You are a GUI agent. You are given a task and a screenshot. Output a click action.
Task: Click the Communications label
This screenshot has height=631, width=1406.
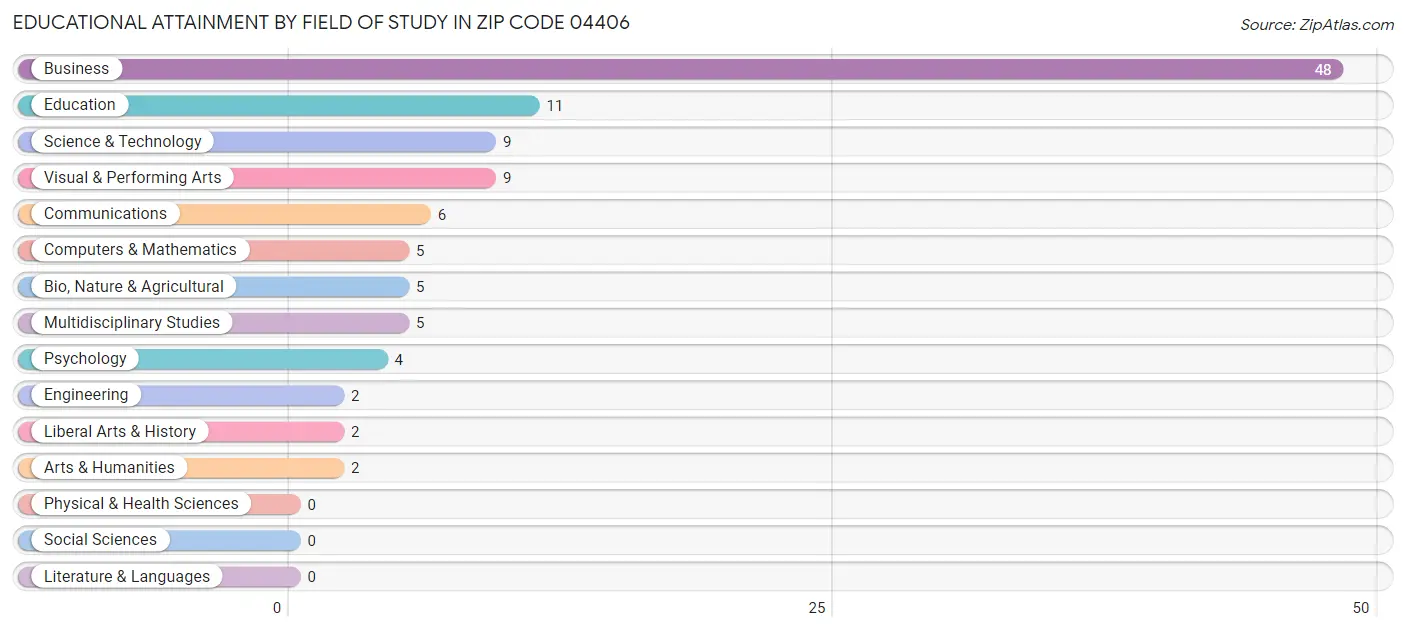(105, 214)
